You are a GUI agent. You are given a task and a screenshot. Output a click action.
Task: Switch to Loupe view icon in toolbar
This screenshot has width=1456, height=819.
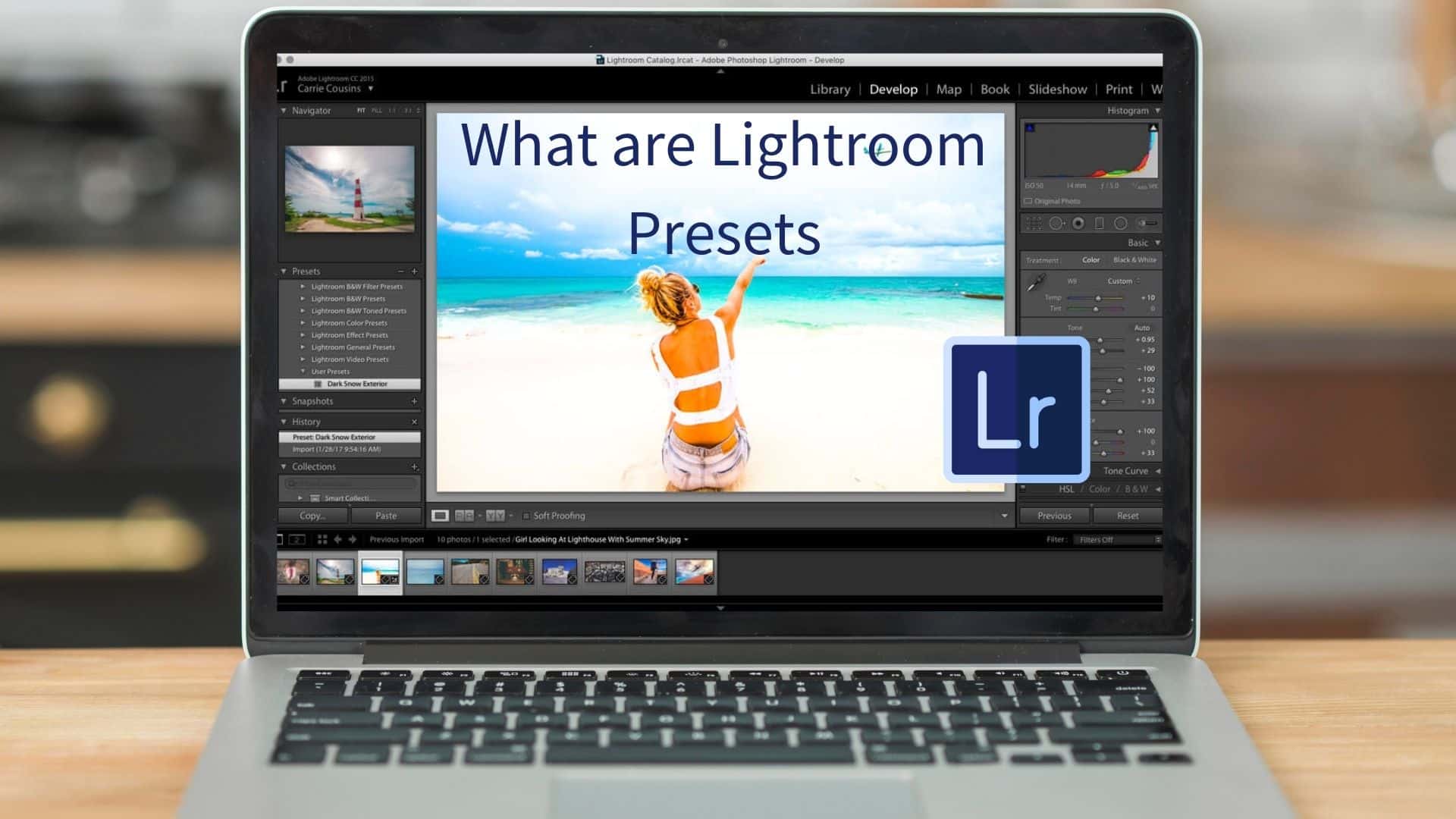pyautogui.click(x=440, y=516)
